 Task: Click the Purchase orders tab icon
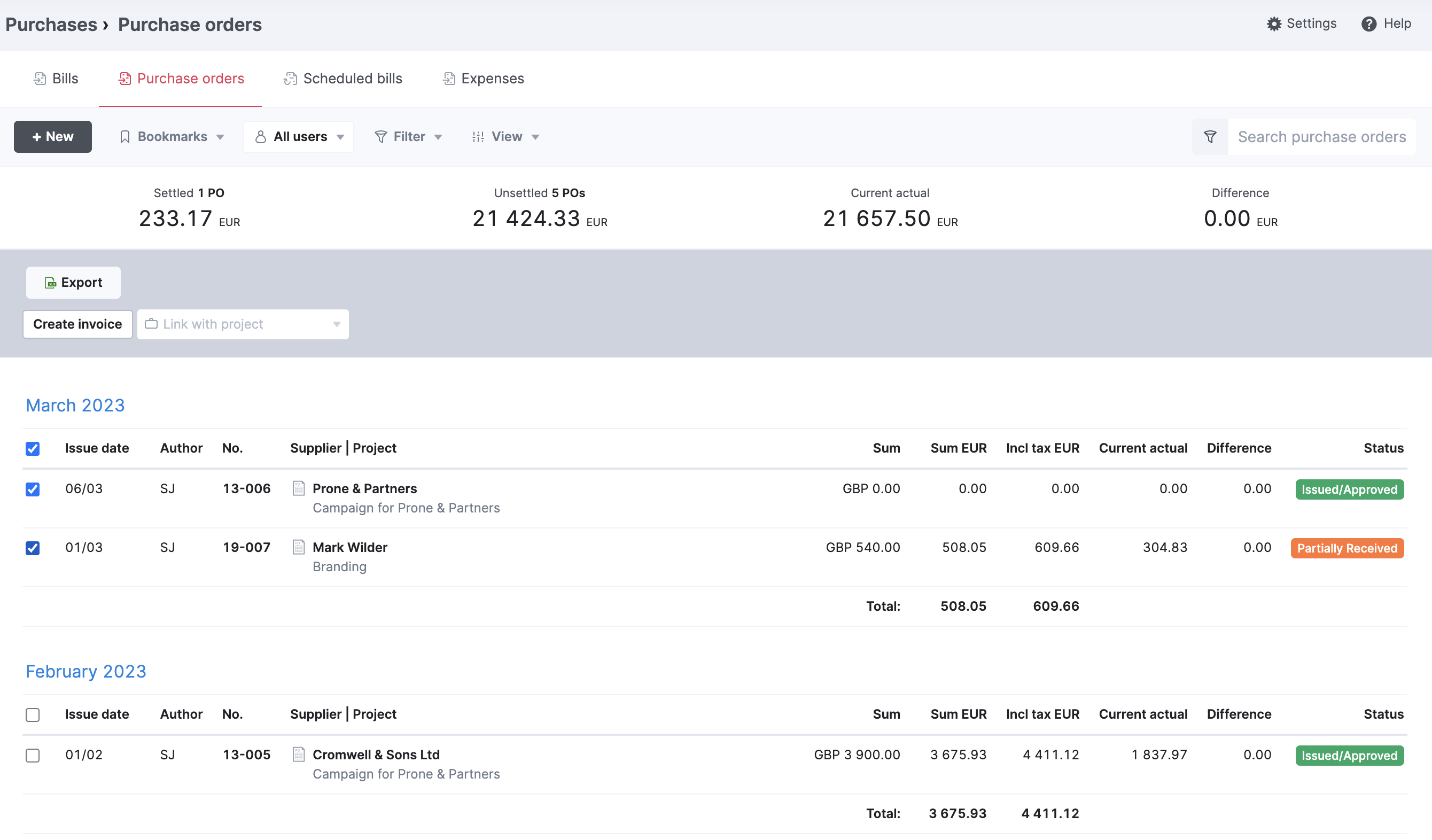point(125,79)
